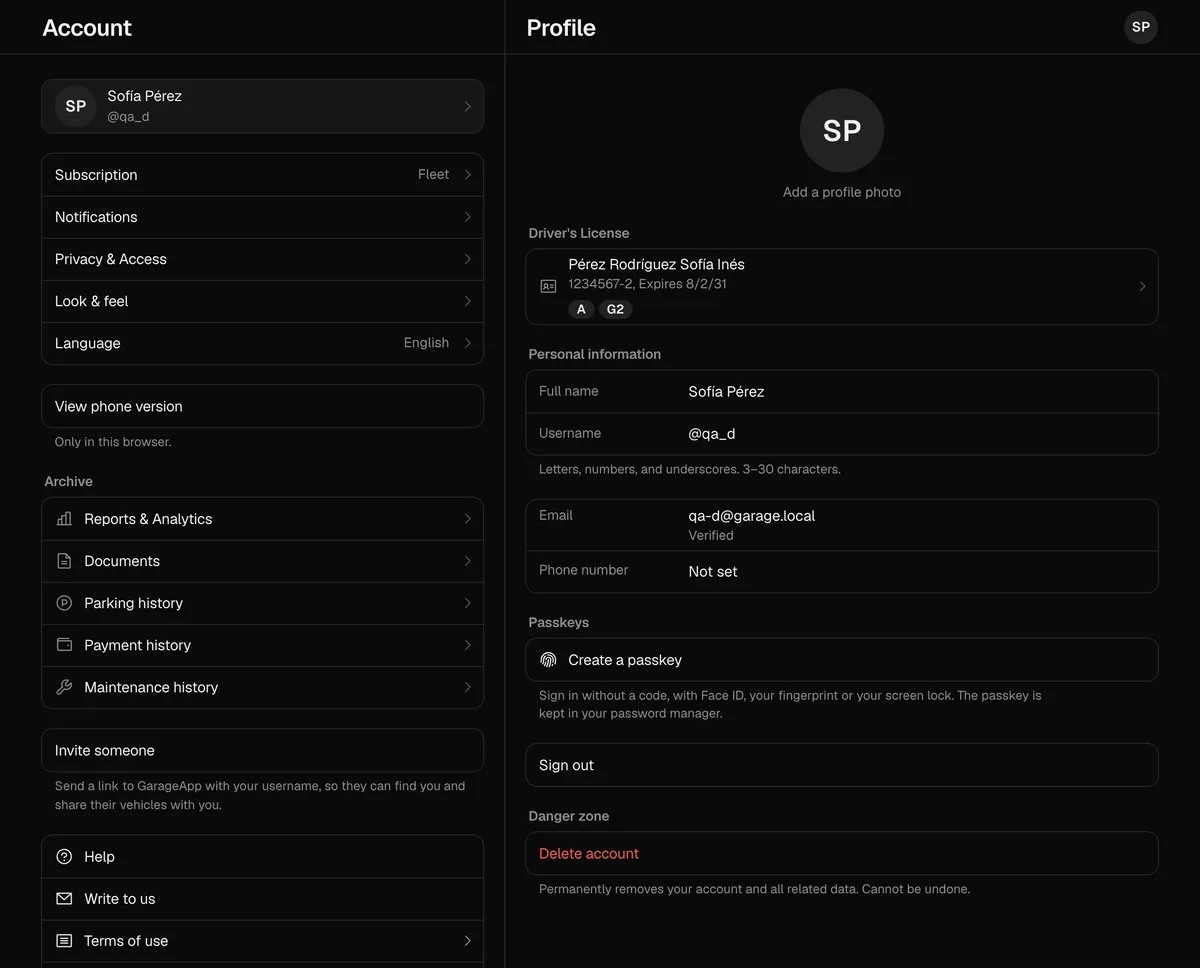Screen dimensions: 1200x968
Task: Open the Notifications settings row
Action: tap(262, 217)
